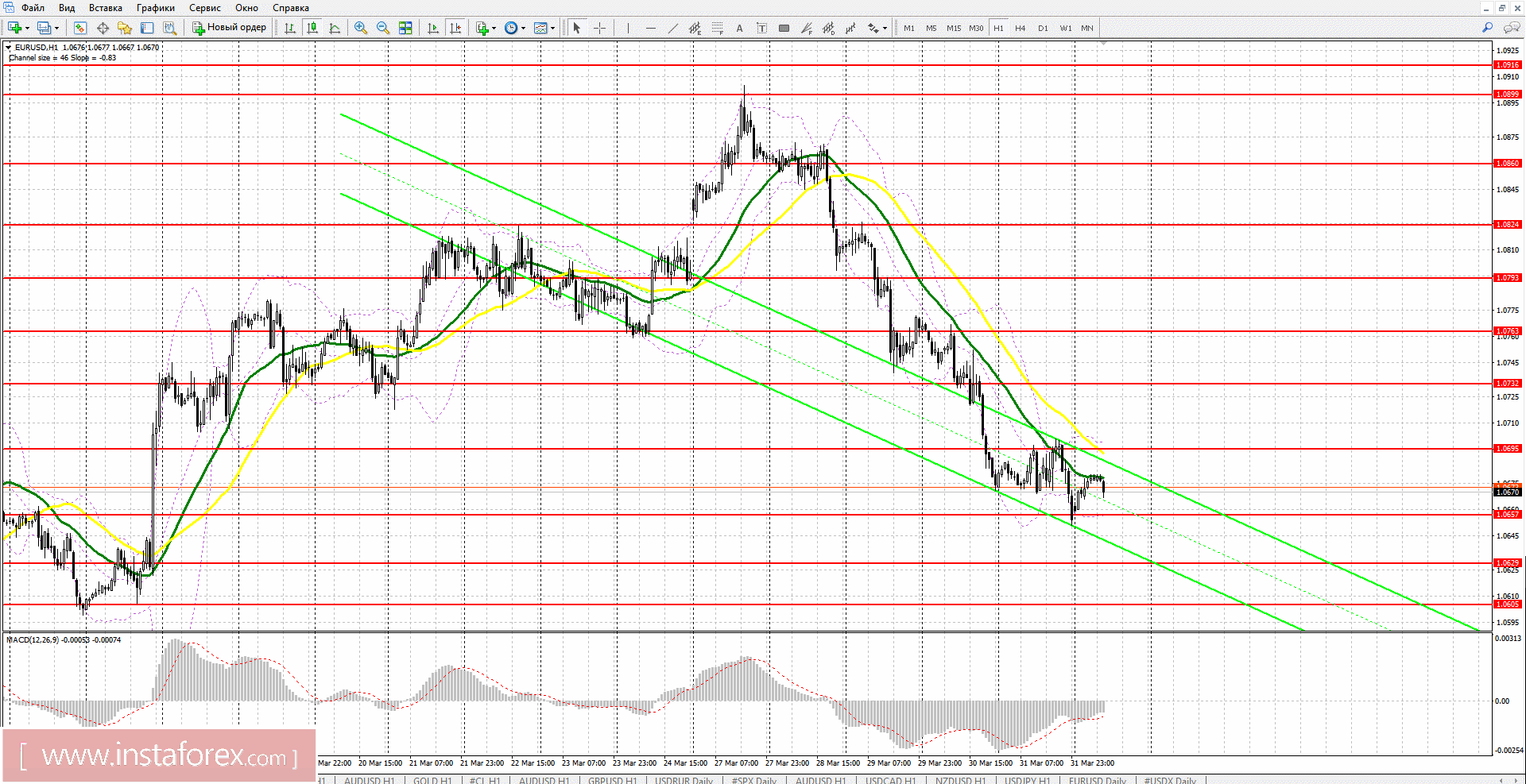Click the Periods clock icon
Screen dimensions: 1526x784
511,28
